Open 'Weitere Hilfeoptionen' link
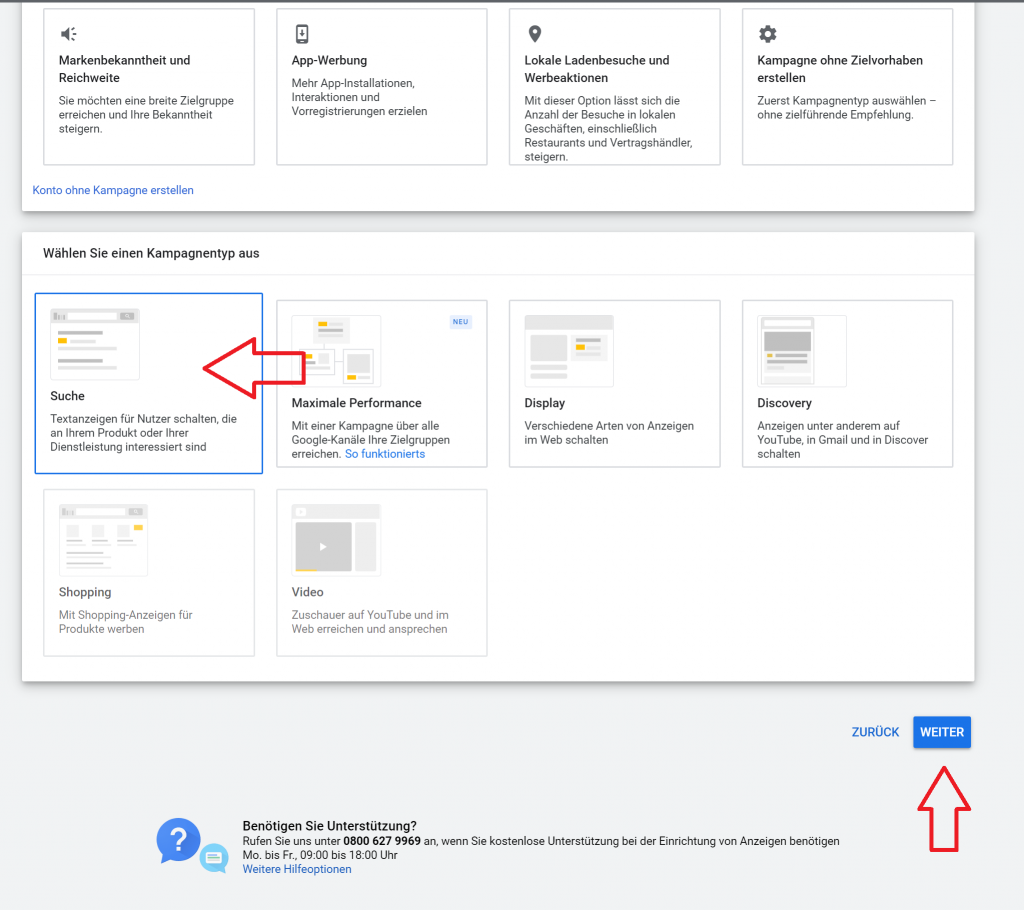Screen dimensions: 1024x910 point(297,869)
